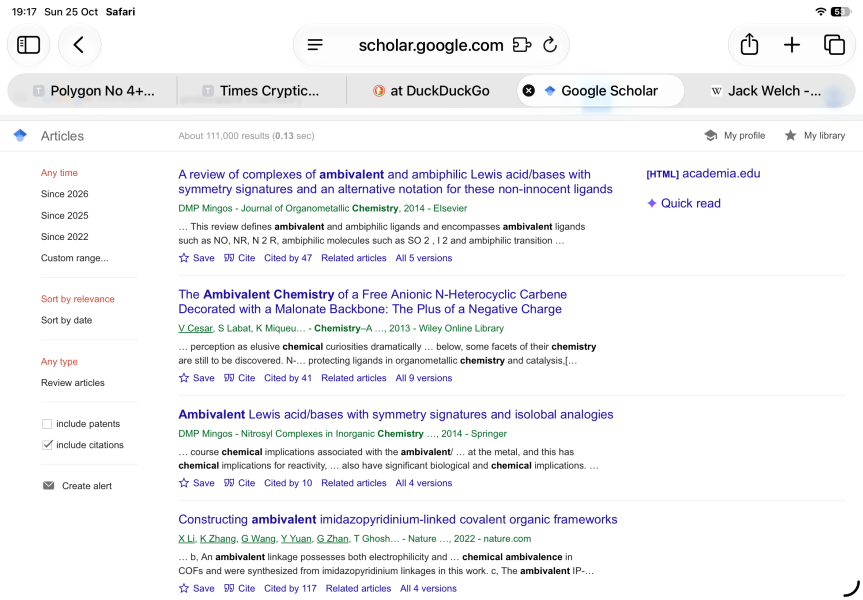Add a new Safari tab
Image resolution: width=863 pixels, height=600 pixels.
(x=791, y=45)
